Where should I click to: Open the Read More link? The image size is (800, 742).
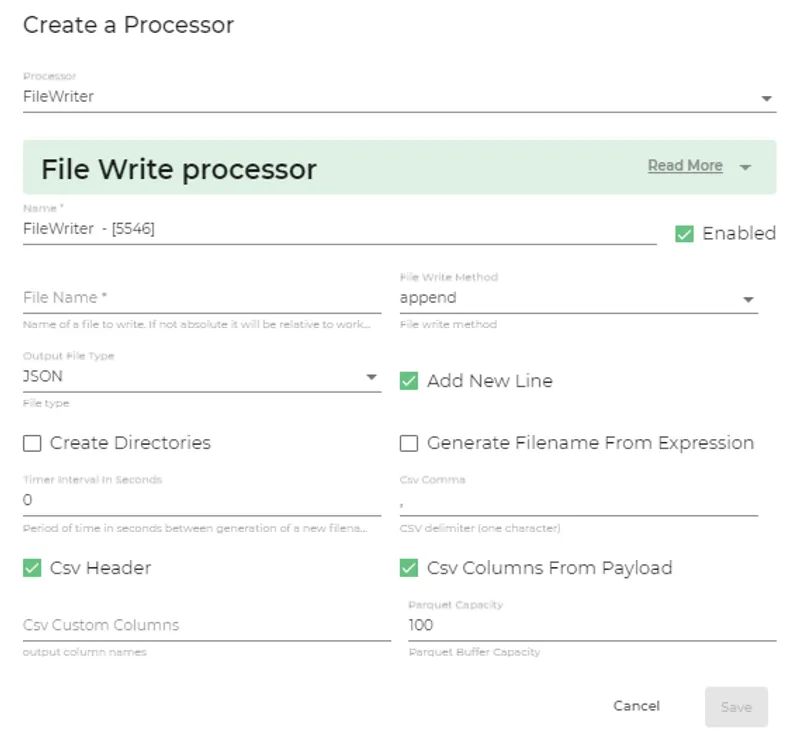686,165
